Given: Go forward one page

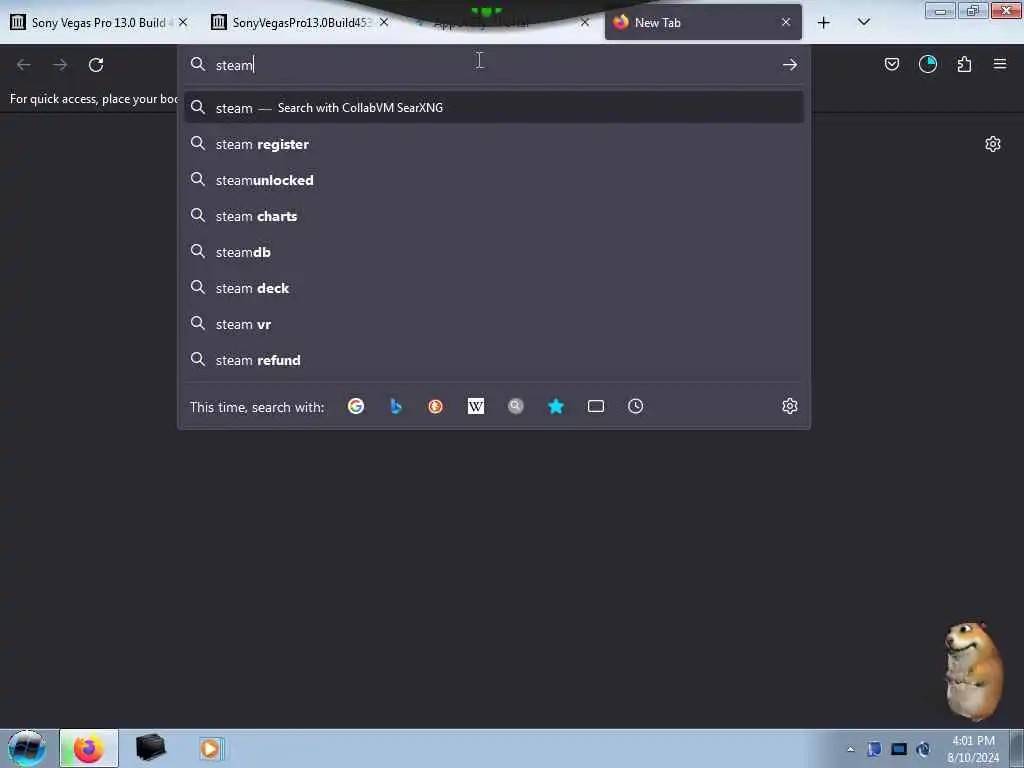Looking at the screenshot, I should tap(60, 64).
